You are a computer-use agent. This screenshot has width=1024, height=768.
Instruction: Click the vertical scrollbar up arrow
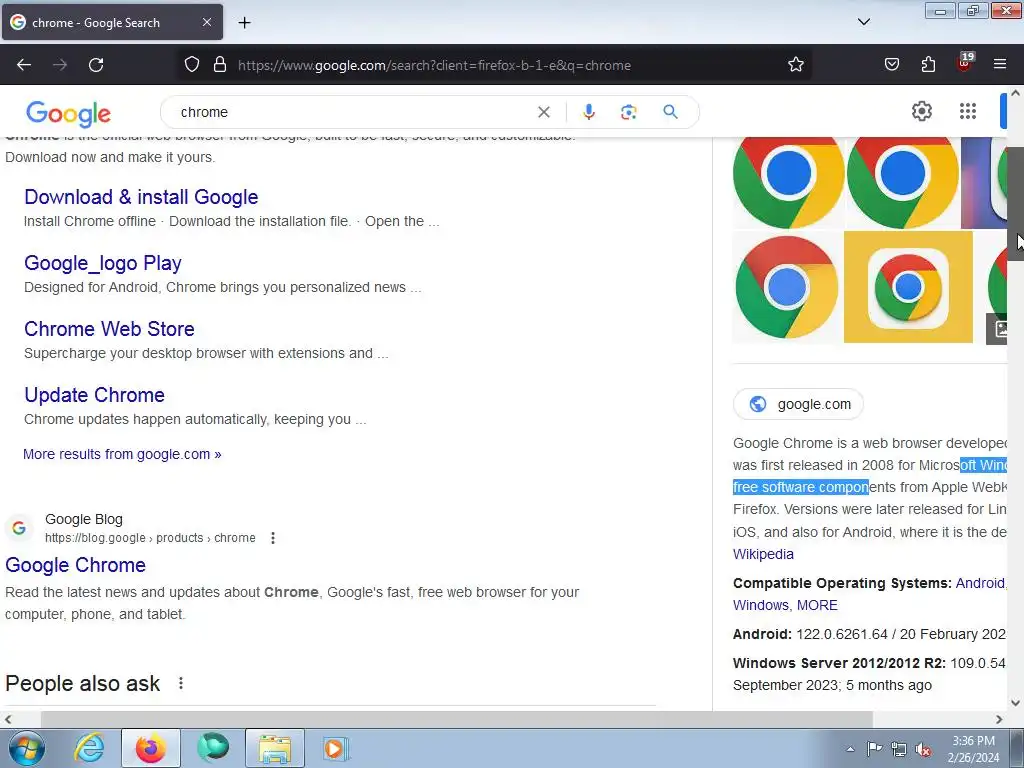pyautogui.click(x=1015, y=93)
